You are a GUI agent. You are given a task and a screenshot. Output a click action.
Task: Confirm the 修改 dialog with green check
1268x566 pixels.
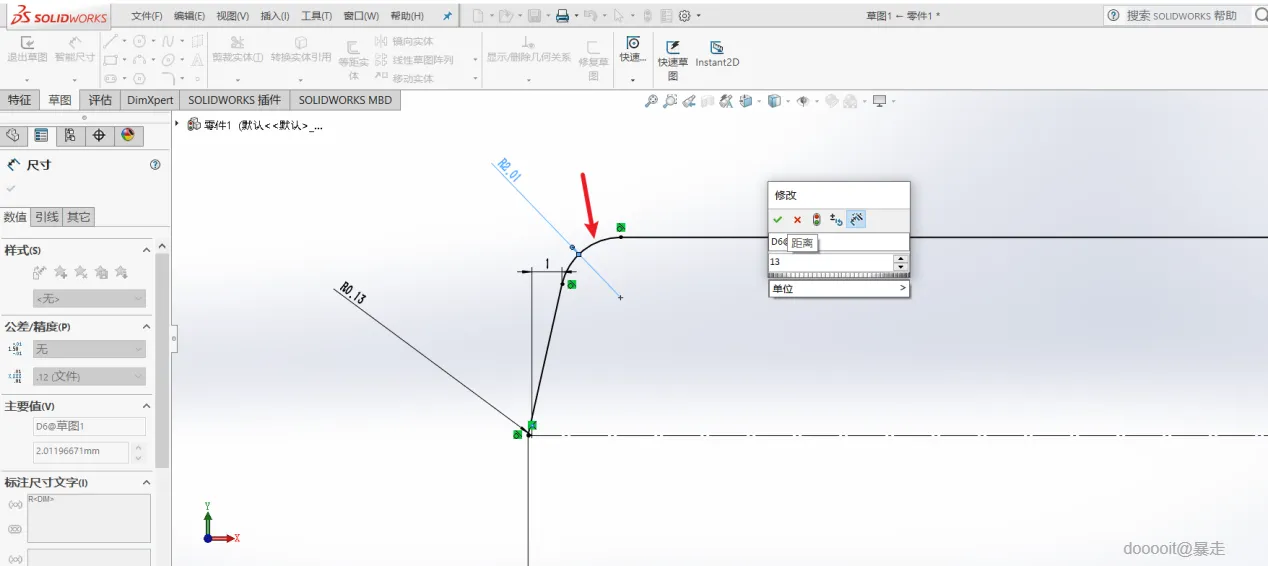[777, 220]
